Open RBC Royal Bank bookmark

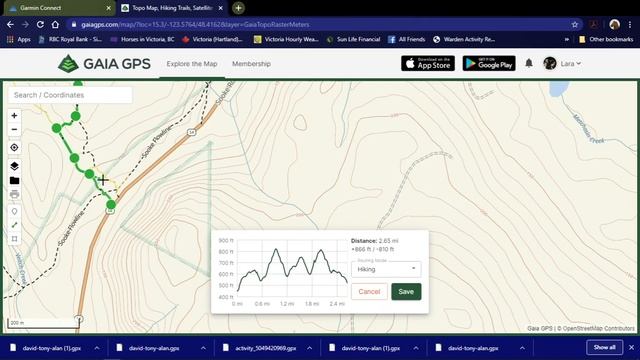(x=70, y=40)
